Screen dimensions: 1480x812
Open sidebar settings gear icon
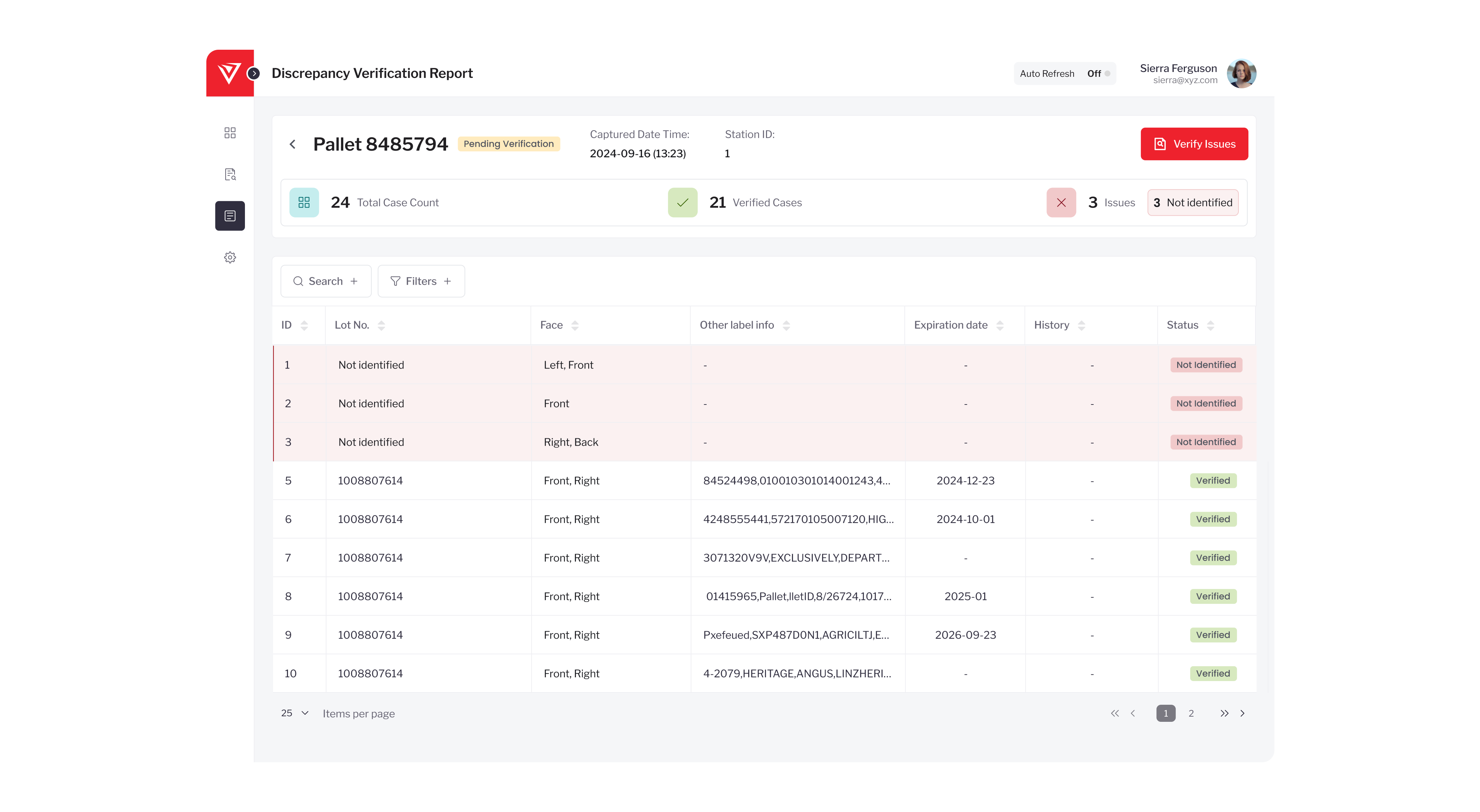(x=230, y=257)
